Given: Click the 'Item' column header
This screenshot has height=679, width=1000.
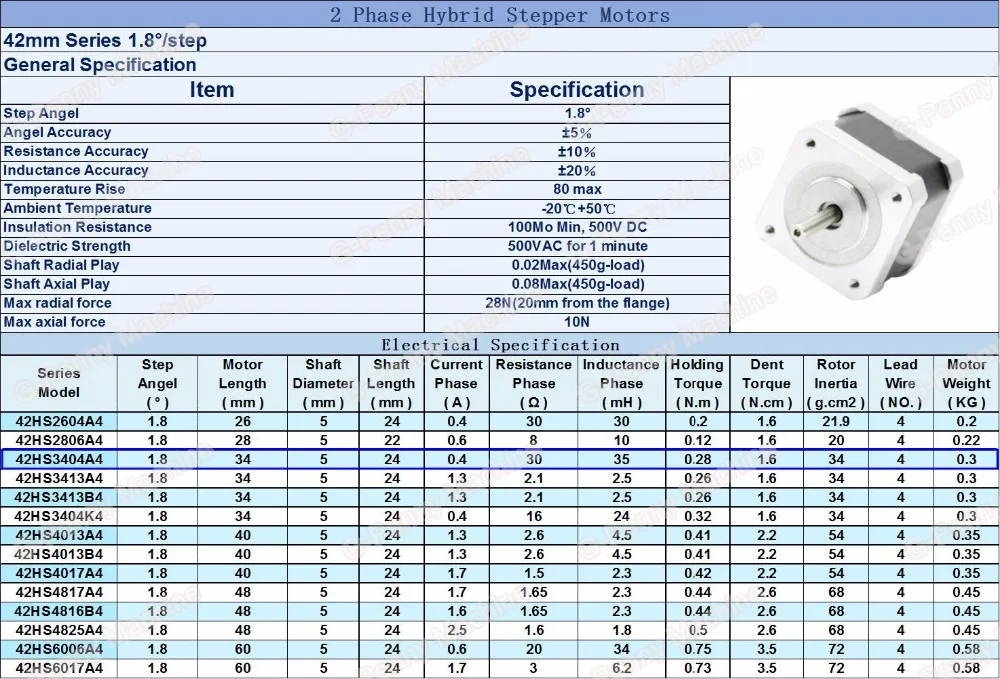Looking at the screenshot, I should click(212, 90).
